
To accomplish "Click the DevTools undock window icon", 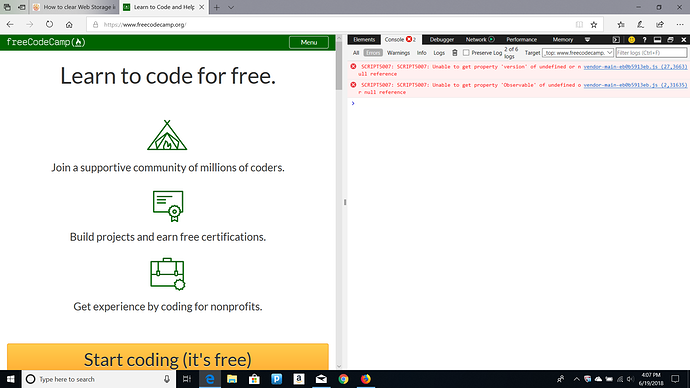I will coord(670,40).
